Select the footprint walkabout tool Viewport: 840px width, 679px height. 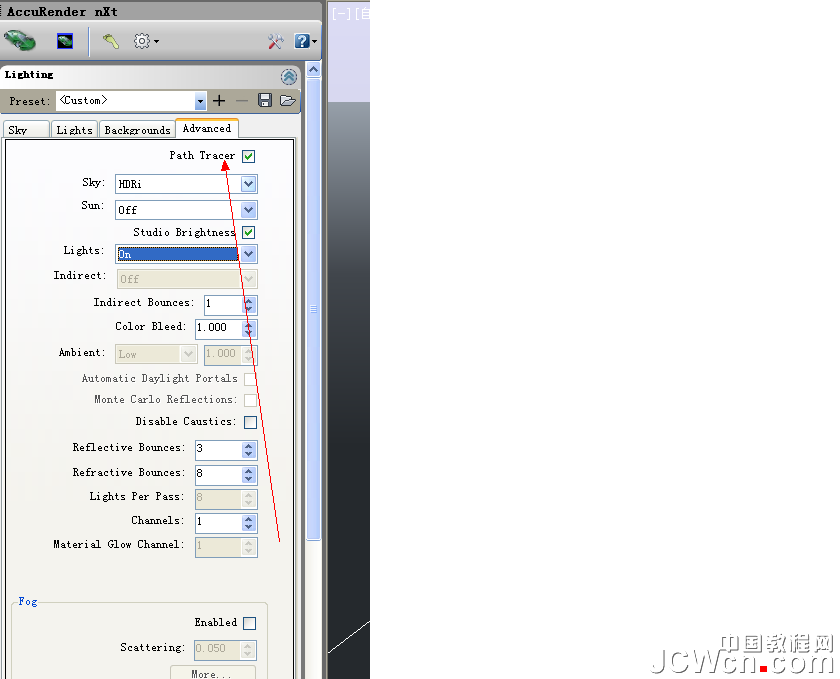click(111, 41)
